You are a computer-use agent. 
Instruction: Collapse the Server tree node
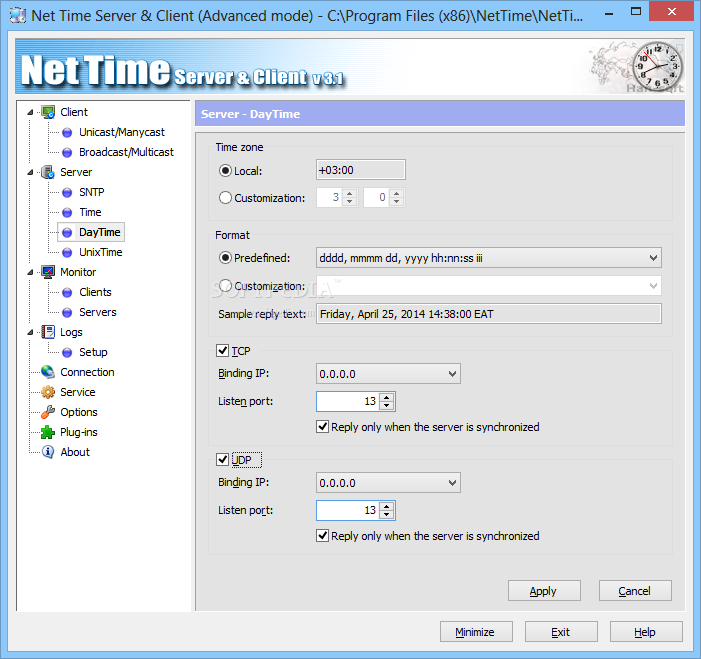tap(30, 173)
